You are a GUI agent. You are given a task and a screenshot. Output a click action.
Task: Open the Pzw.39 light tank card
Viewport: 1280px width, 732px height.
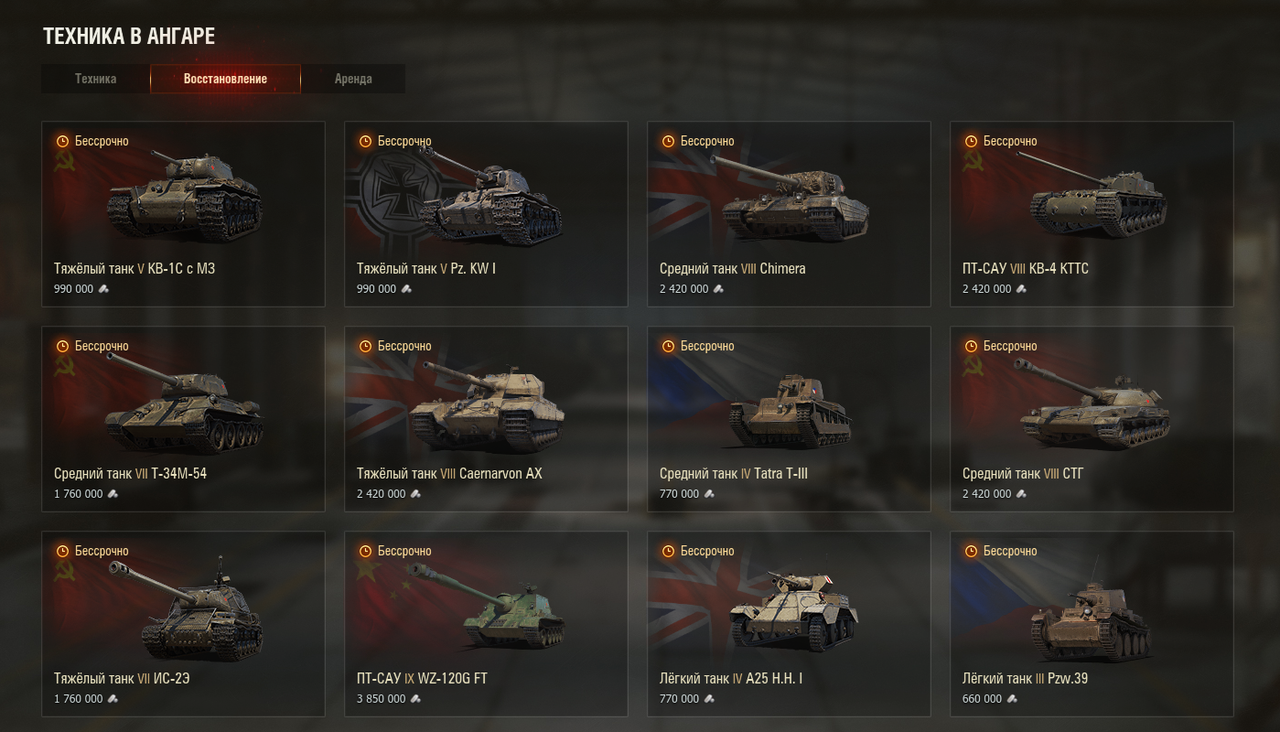(x=1092, y=624)
